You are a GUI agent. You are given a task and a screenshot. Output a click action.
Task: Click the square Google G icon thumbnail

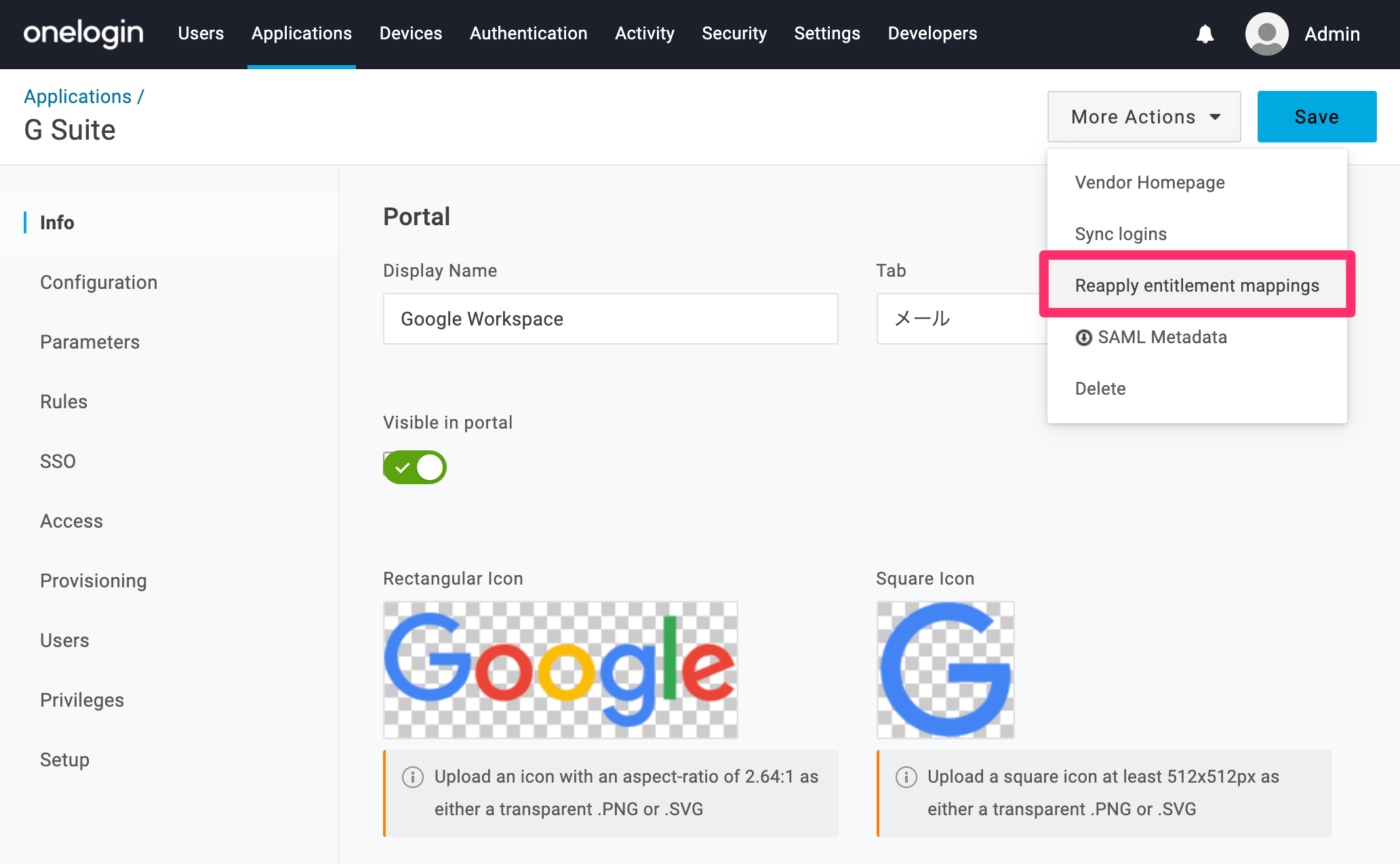(x=946, y=670)
